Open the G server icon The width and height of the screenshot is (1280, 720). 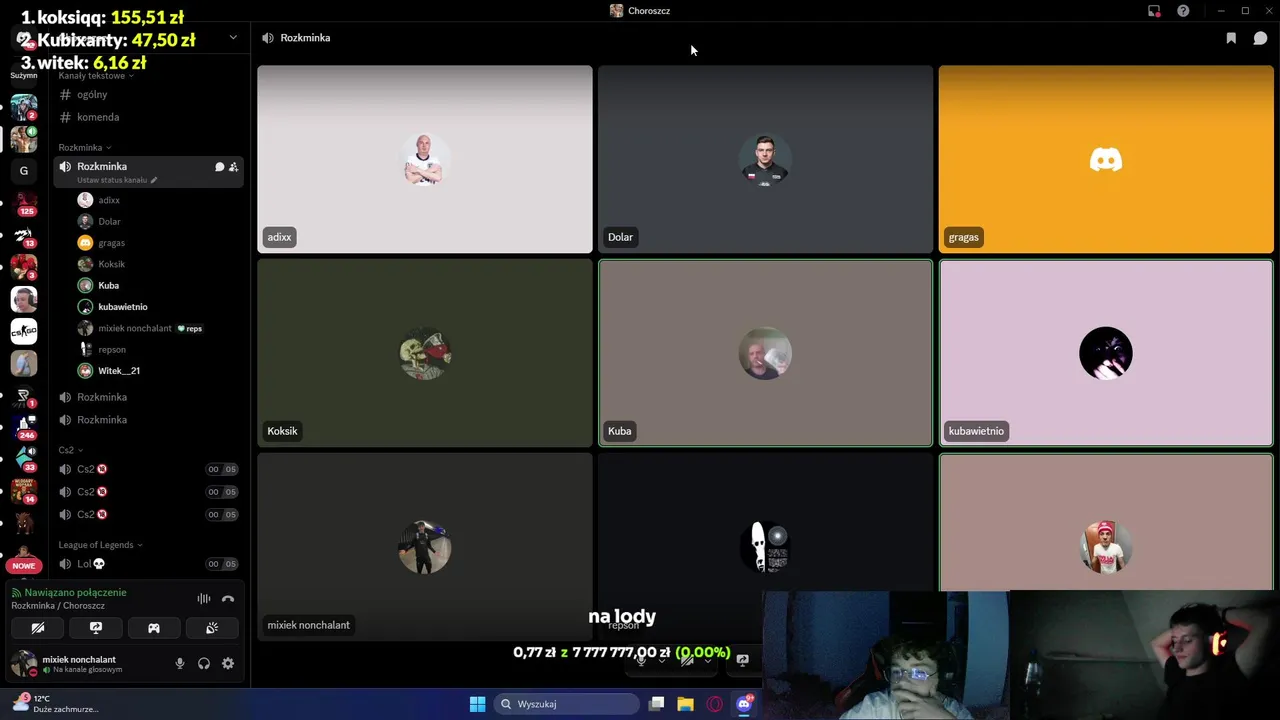24,170
